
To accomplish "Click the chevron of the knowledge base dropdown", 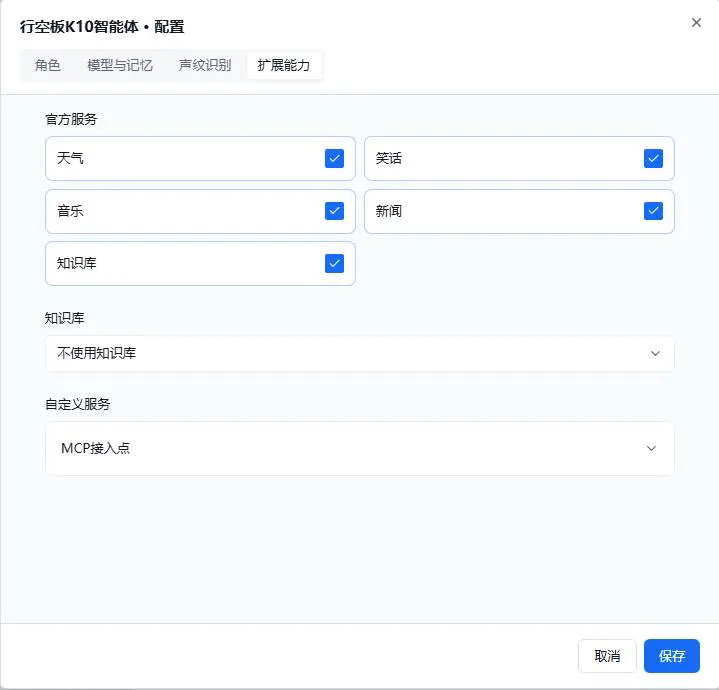I will [655, 353].
